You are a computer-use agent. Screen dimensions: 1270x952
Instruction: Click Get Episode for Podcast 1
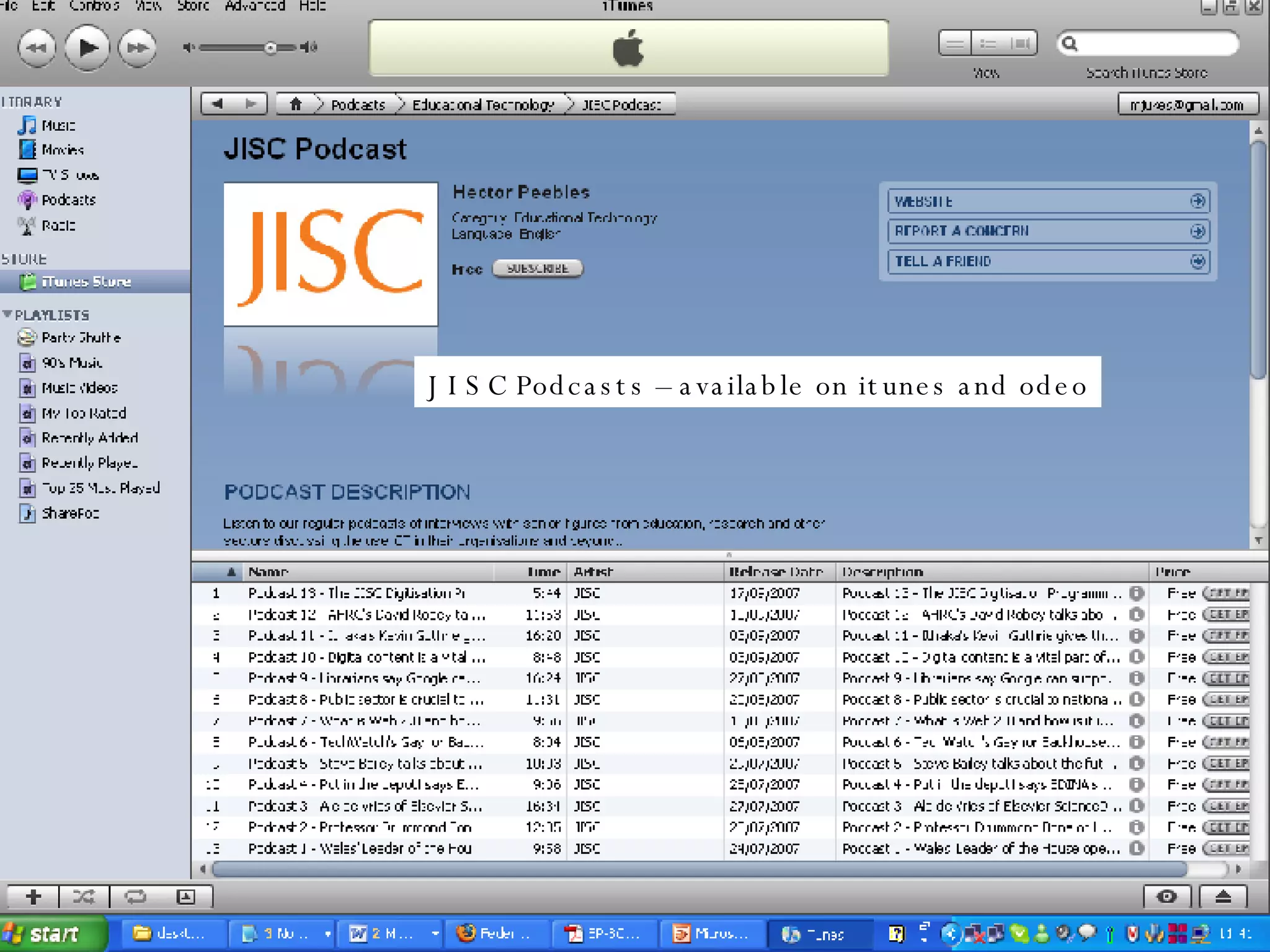pyautogui.click(x=1227, y=848)
